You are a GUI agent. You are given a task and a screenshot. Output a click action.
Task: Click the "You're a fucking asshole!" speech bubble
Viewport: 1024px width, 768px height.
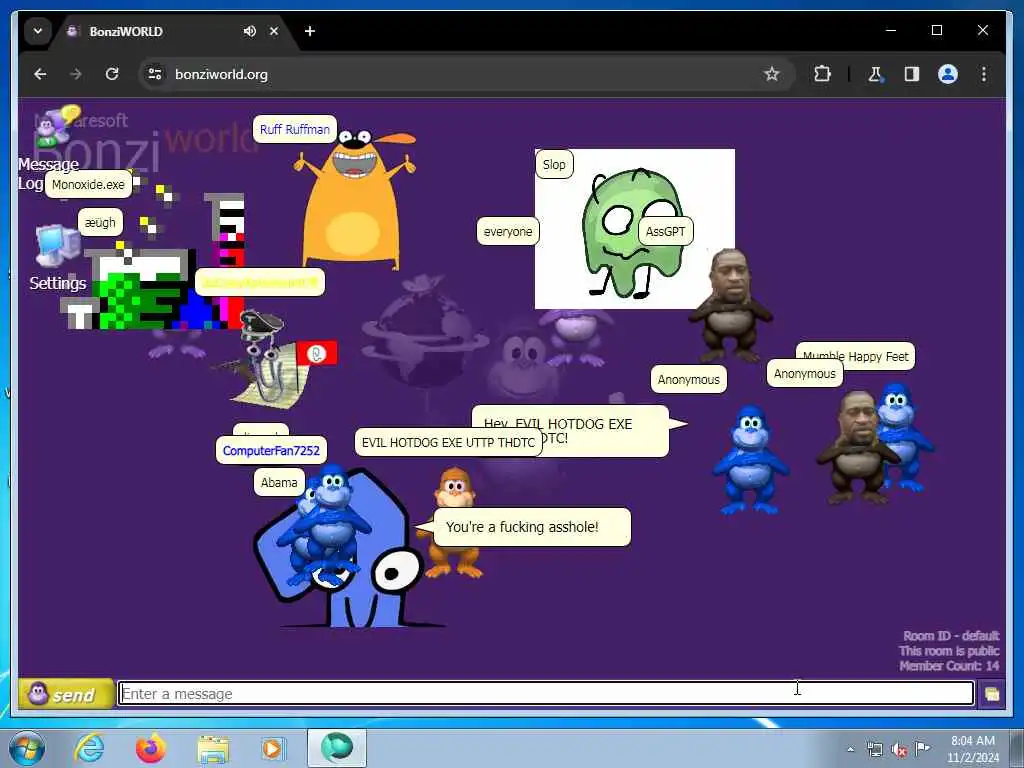click(x=532, y=527)
